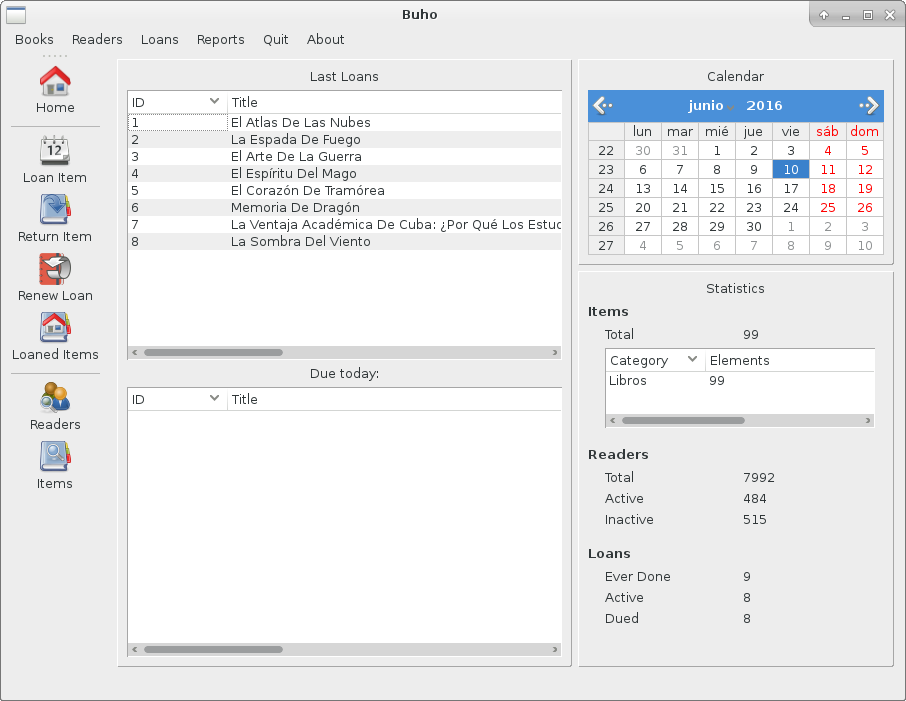Open the Readers sidebar icon

click(55, 398)
